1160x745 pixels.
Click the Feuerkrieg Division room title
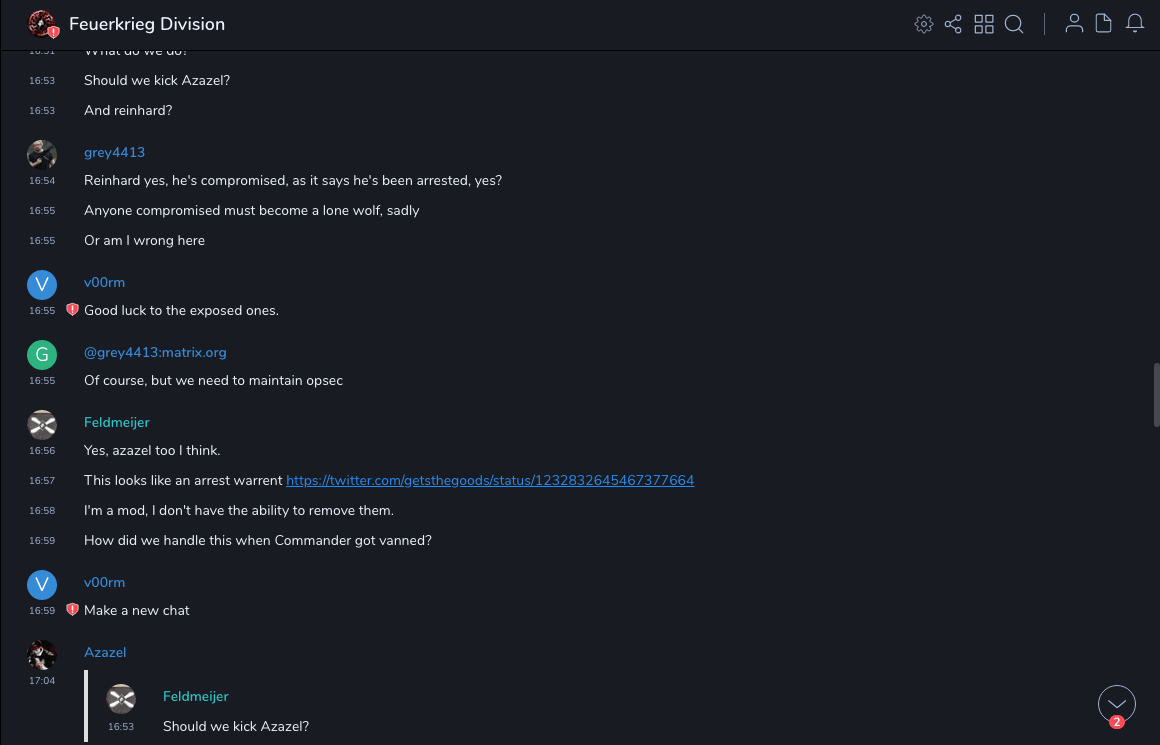point(147,24)
